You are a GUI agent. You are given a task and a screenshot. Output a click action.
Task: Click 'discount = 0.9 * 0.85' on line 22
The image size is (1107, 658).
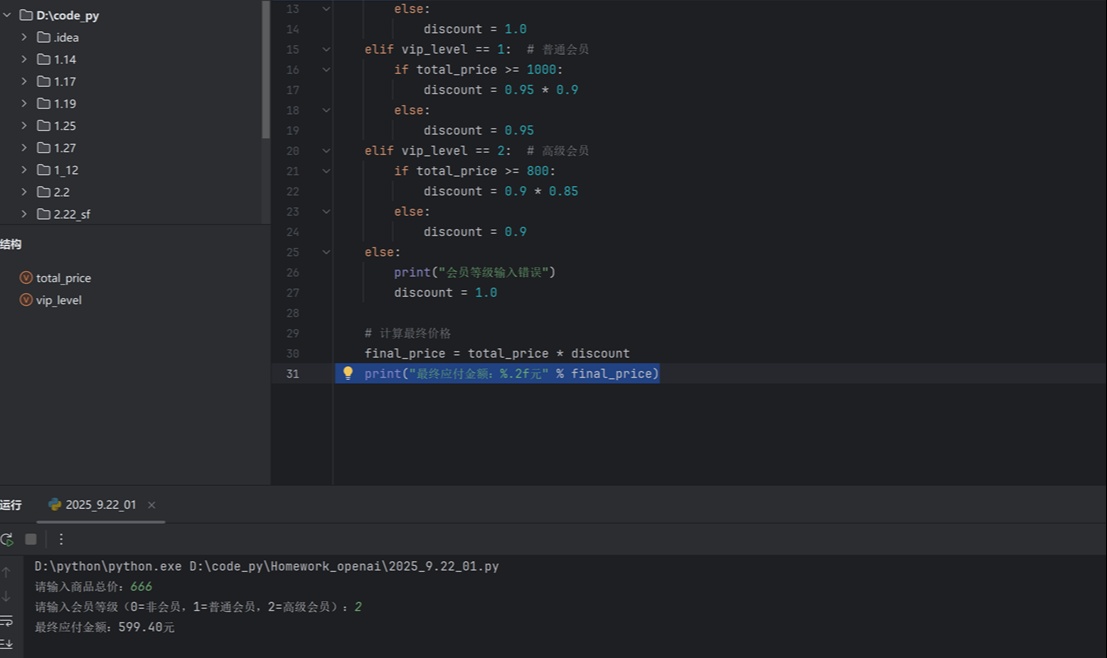pos(501,191)
